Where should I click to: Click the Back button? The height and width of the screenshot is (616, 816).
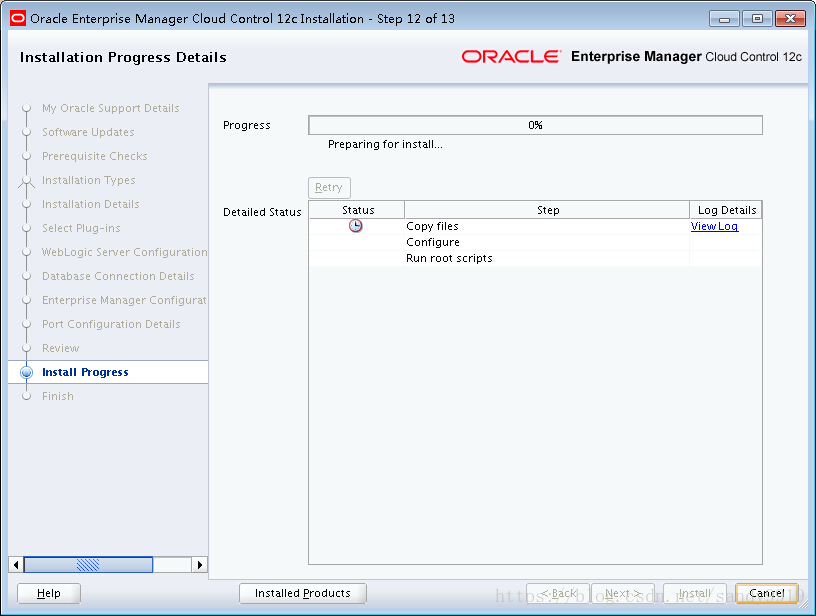tap(558, 593)
